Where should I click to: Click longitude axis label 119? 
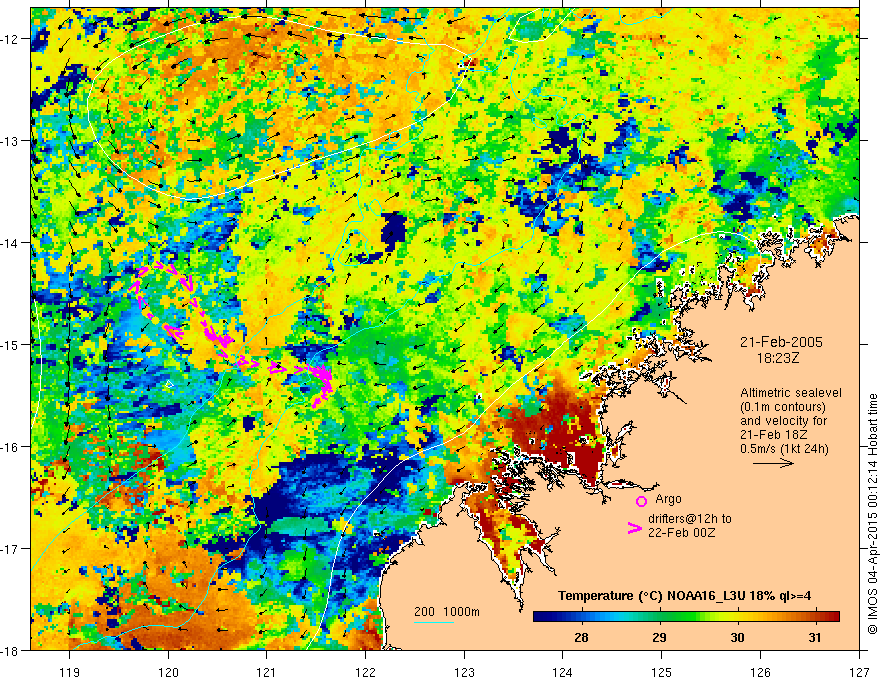70,672
